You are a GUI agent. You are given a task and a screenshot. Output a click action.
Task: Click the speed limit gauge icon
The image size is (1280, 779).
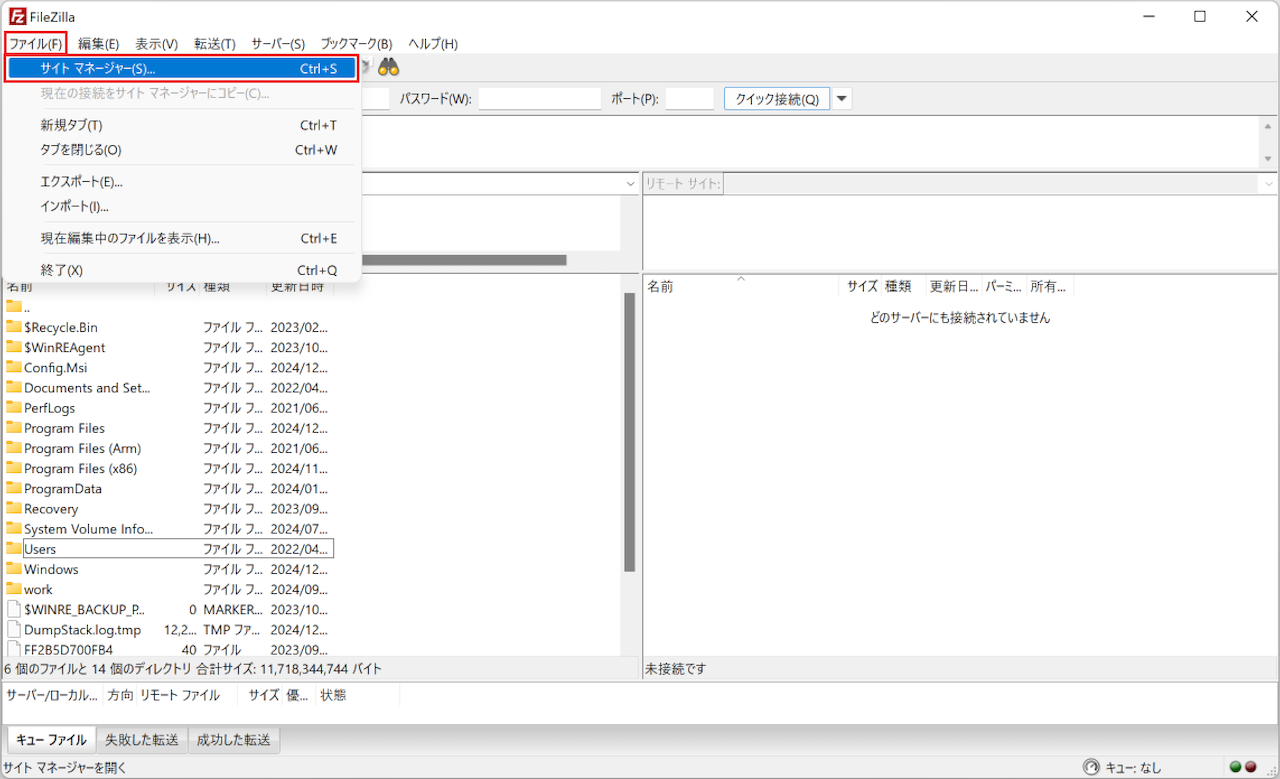click(1091, 768)
